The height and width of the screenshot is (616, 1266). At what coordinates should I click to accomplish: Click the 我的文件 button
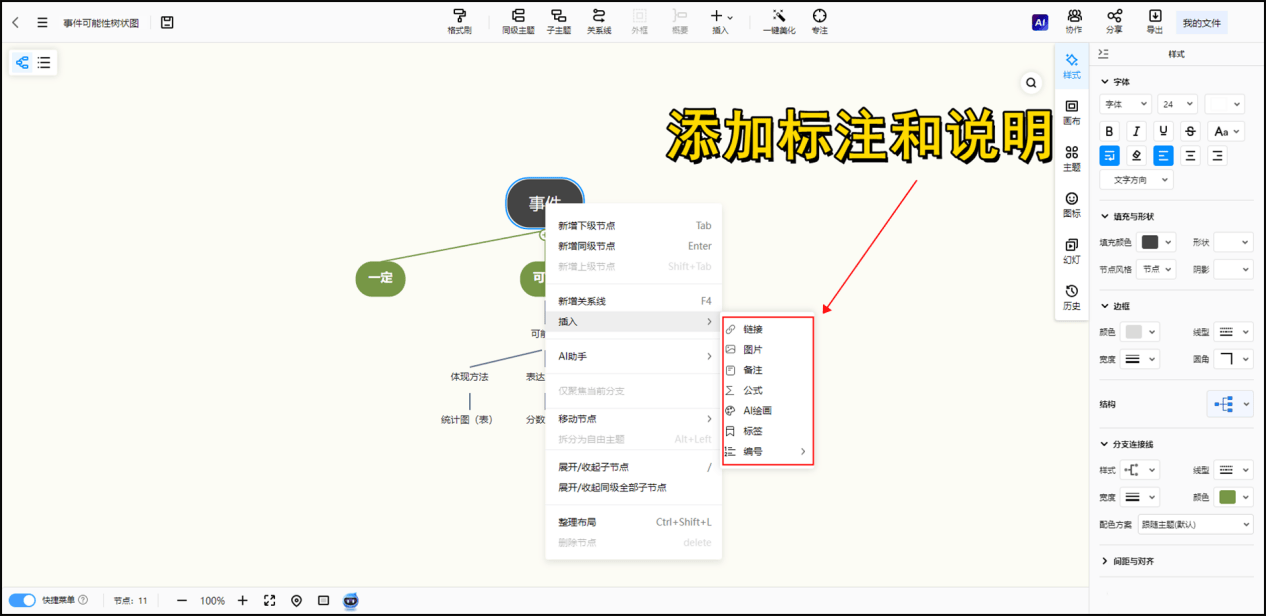pos(1201,23)
